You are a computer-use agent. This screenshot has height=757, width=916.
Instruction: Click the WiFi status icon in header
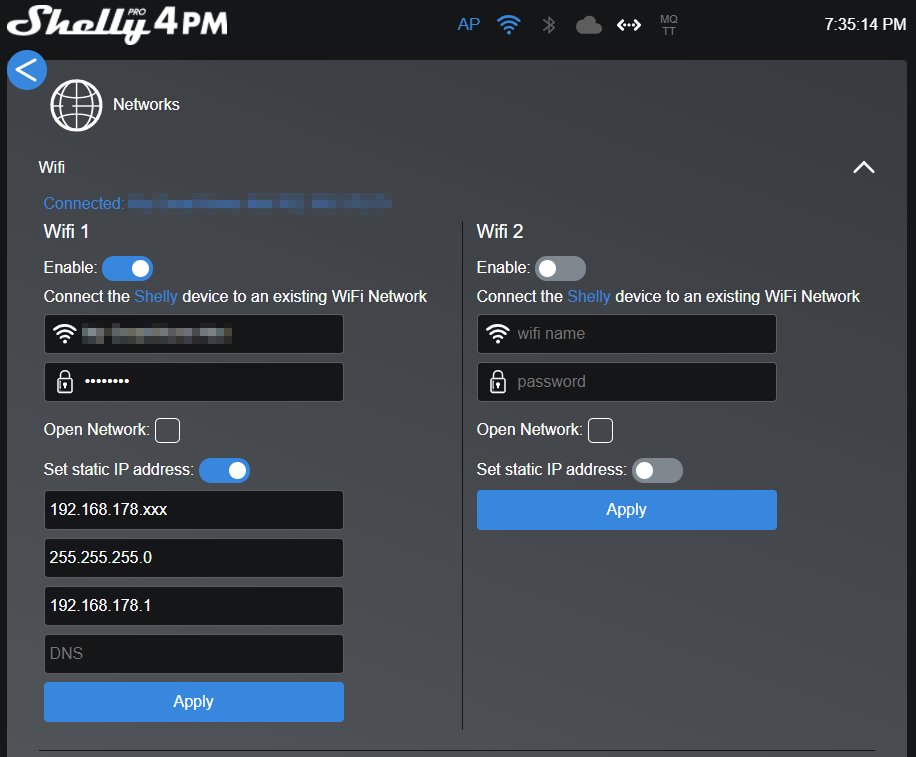point(509,25)
